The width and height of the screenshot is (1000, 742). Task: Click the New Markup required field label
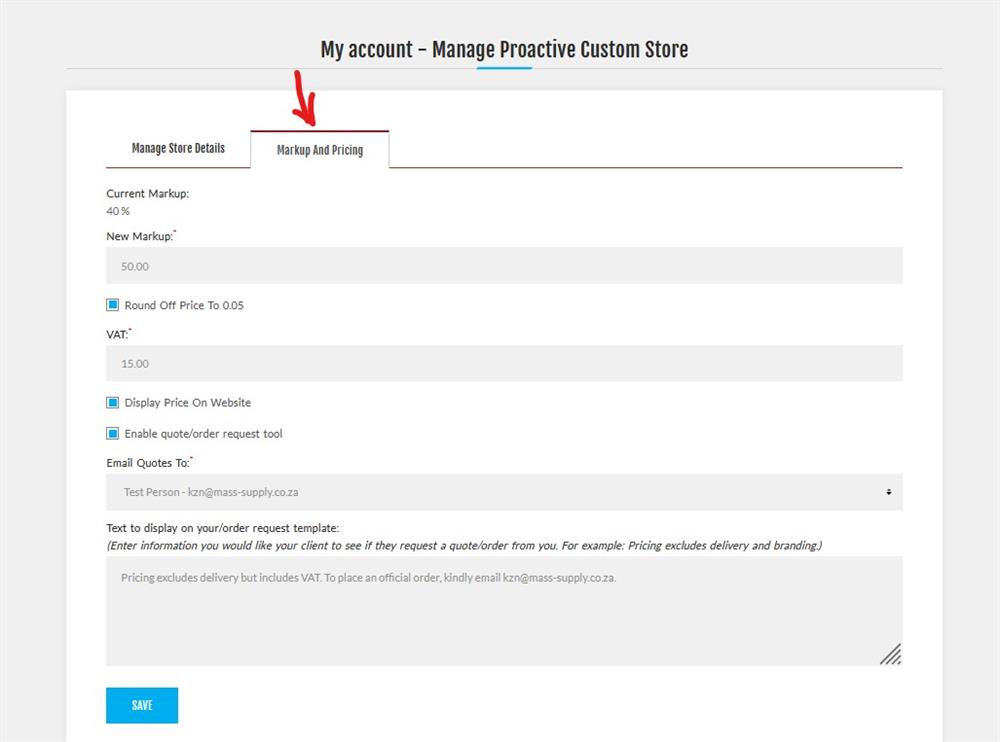coord(139,236)
